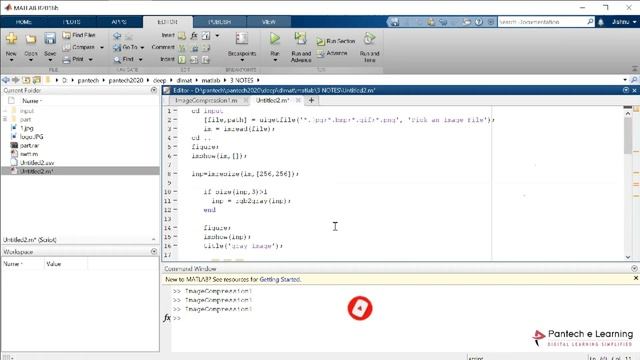
Task: Select the ImageCompression1.m editor tab
Action: [x=206, y=100]
